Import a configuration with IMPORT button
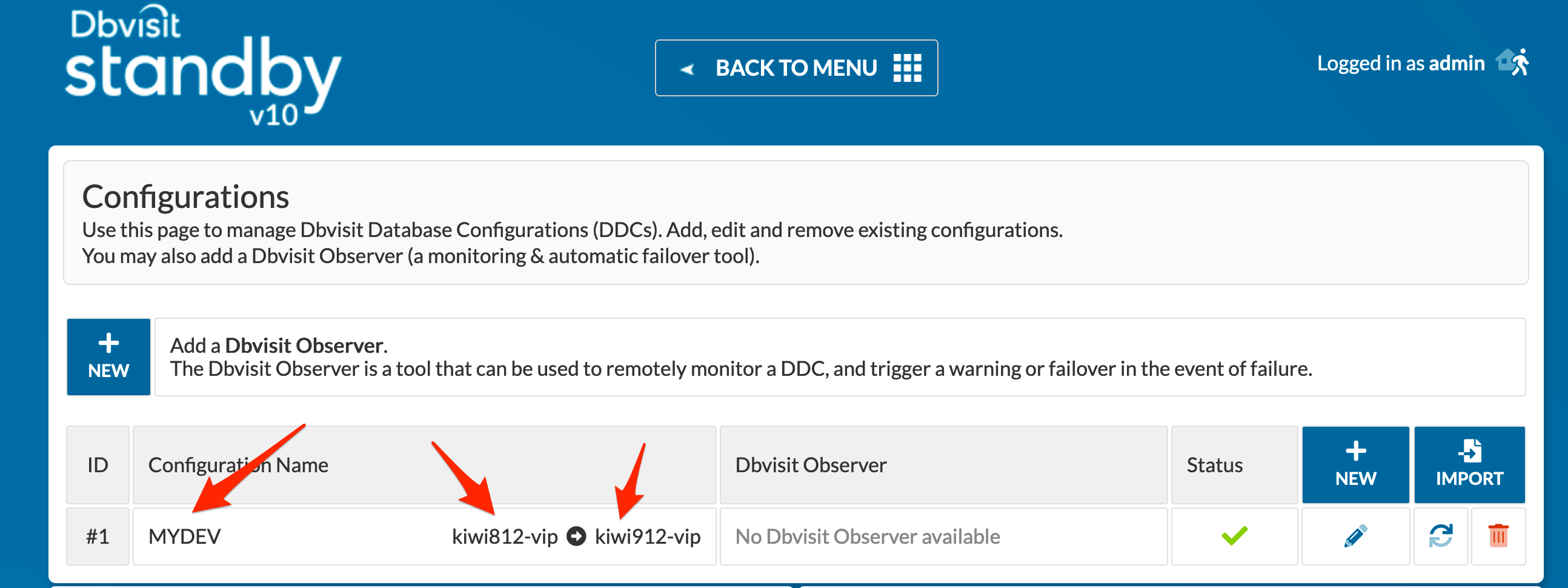This screenshot has height=588, width=1568. pos(1469,464)
